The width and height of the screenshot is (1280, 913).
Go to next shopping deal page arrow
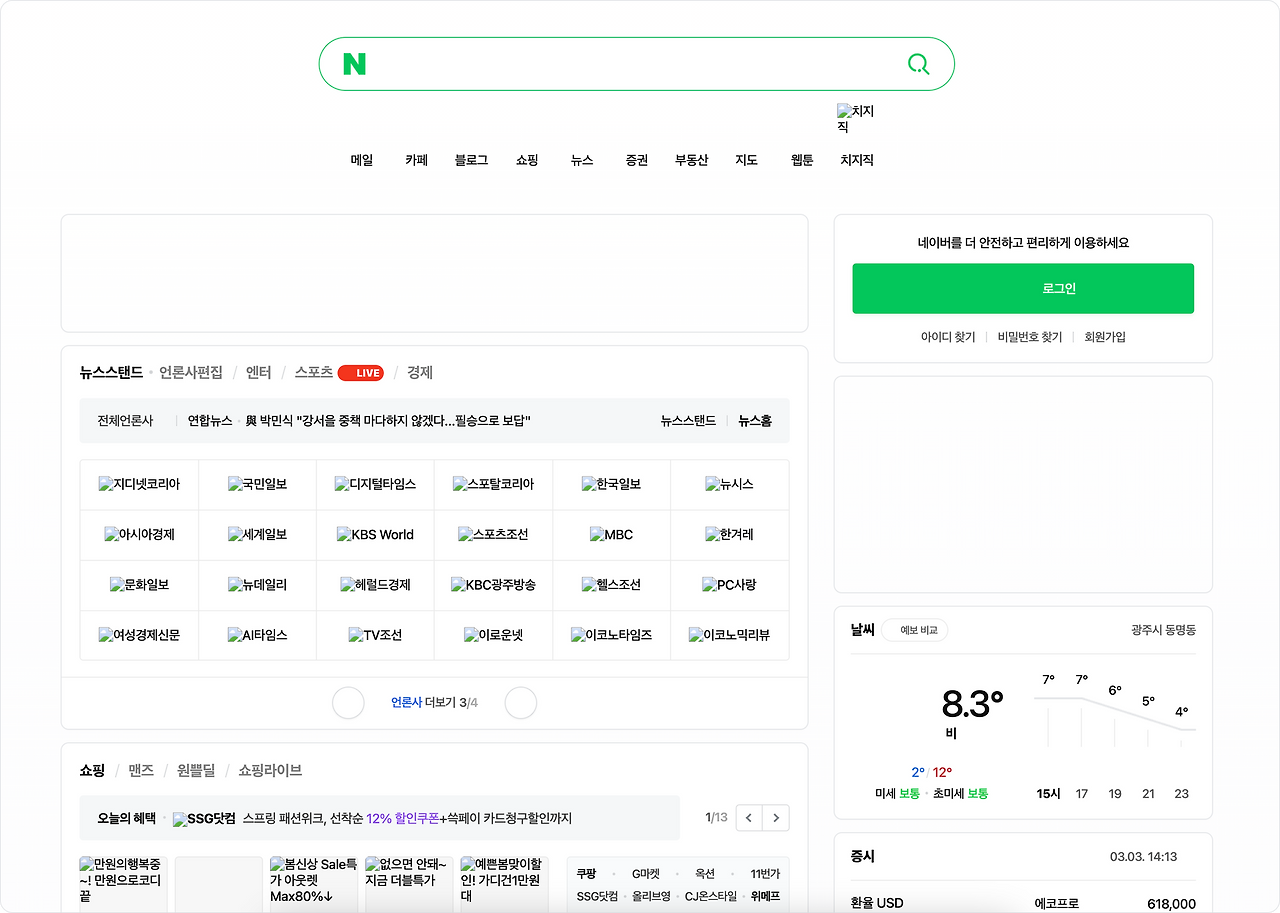[776, 818]
